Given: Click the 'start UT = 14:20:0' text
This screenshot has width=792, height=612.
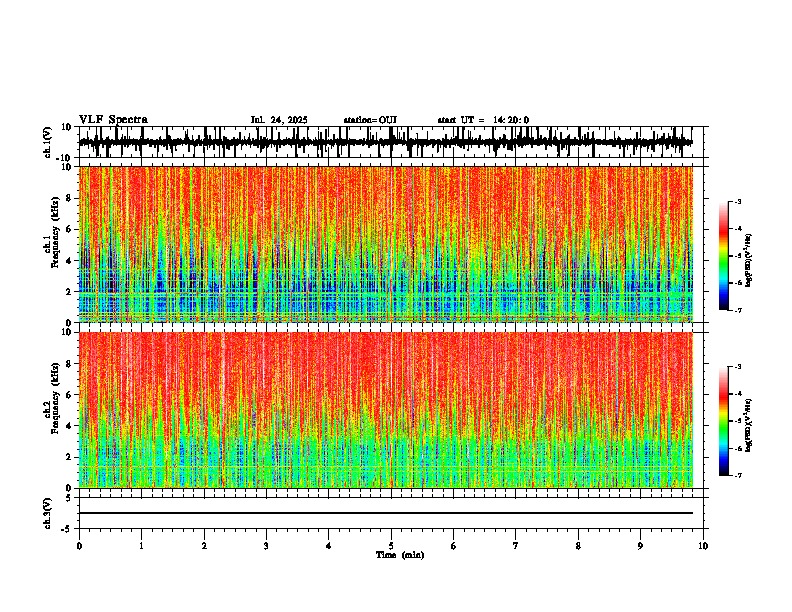Looking at the screenshot, I should tap(483, 120).
